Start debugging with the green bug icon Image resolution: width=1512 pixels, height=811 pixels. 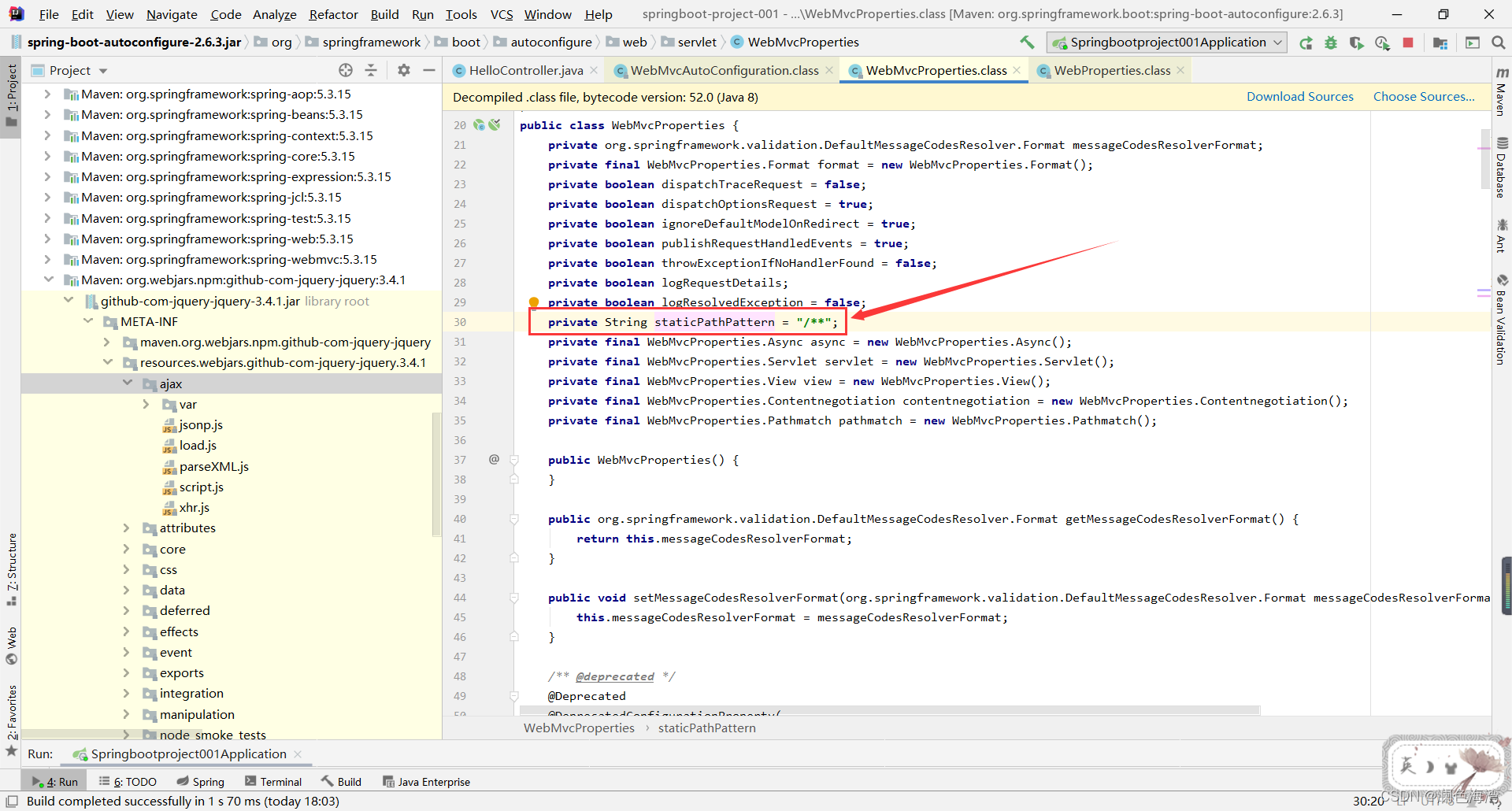1331,43
